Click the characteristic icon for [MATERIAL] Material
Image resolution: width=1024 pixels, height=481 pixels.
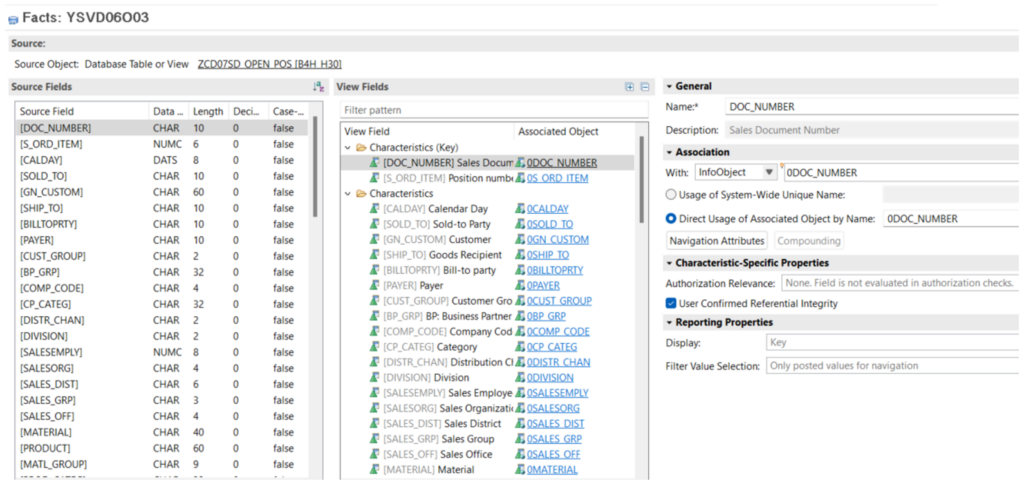[x=374, y=469]
